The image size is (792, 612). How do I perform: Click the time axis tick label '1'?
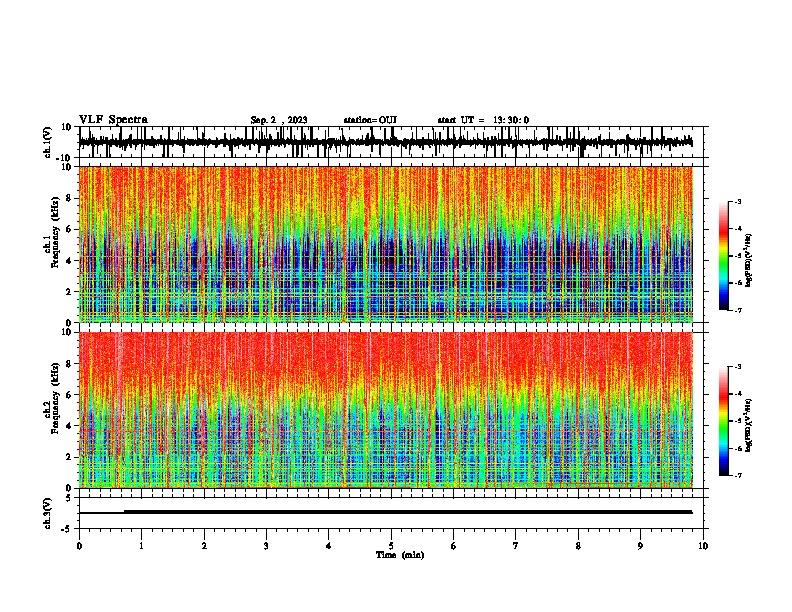[141, 546]
